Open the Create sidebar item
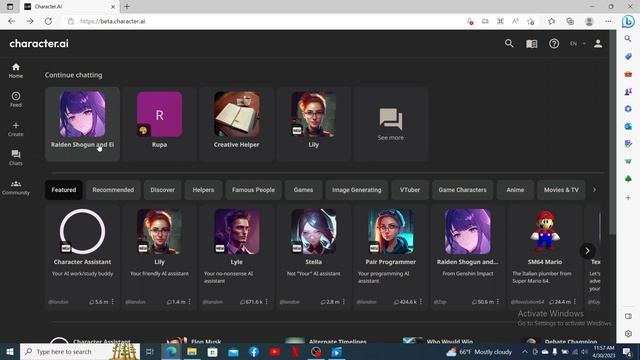Image resolution: width=640 pixels, height=360 pixels. coord(16,129)
